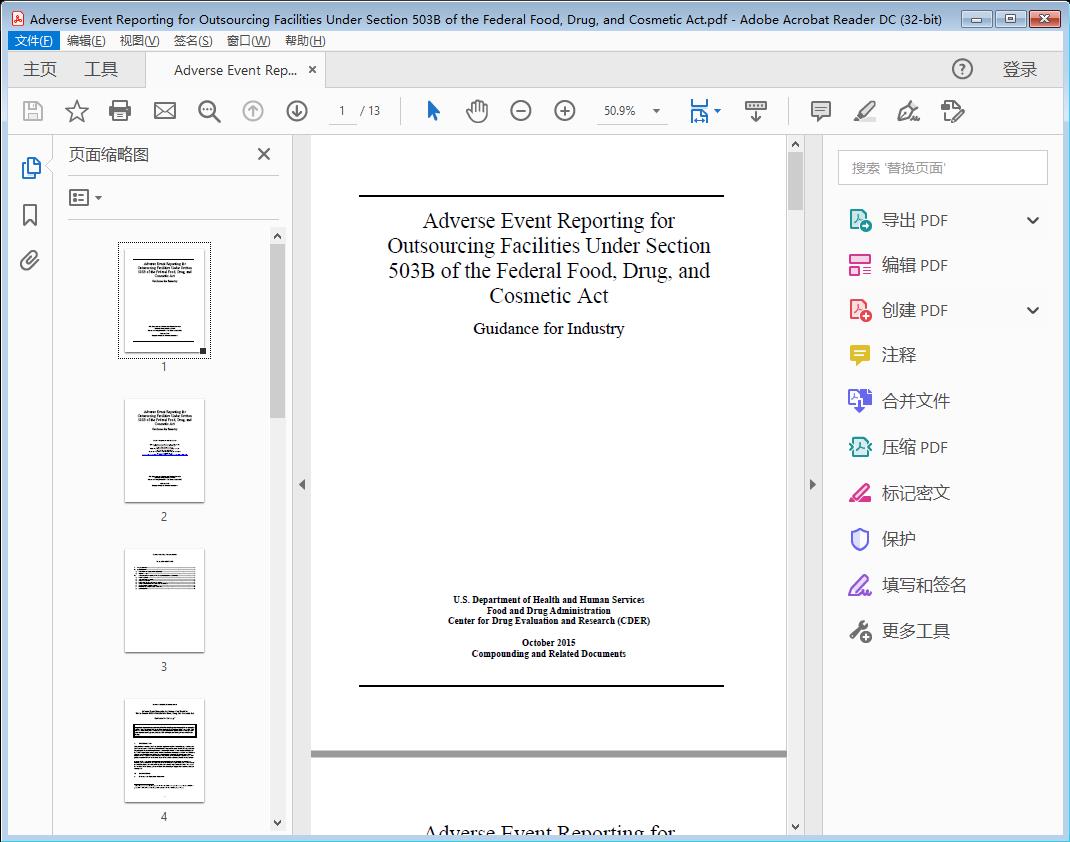Click the Print icon in the toolbar
This screenshot has width=1070, height=842.
click(x=120, y=111)
